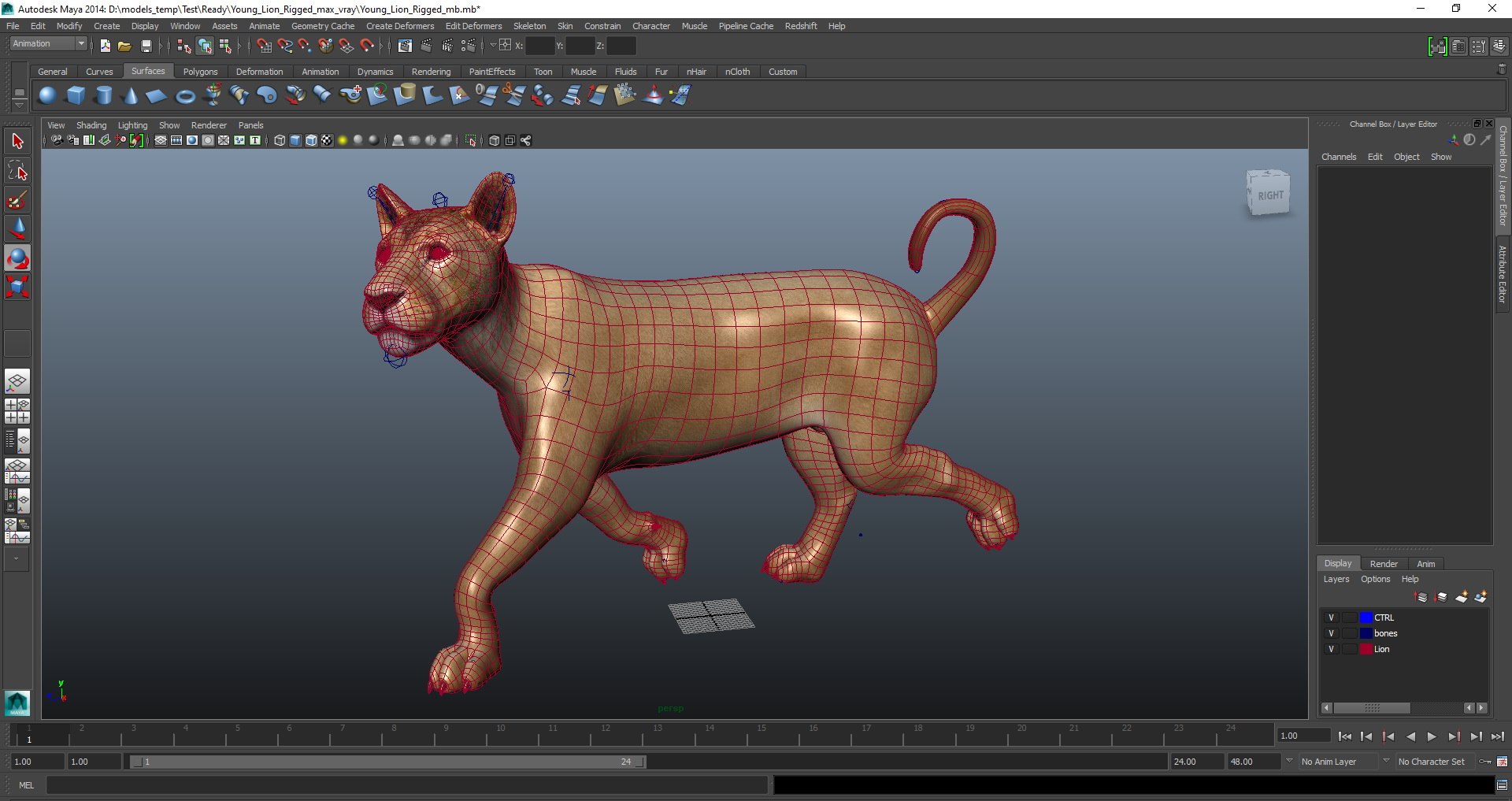Open the Create Deformers menu
Image resolution: width=1512 pixels, height=801 pixels.
(x=400, y=26)
